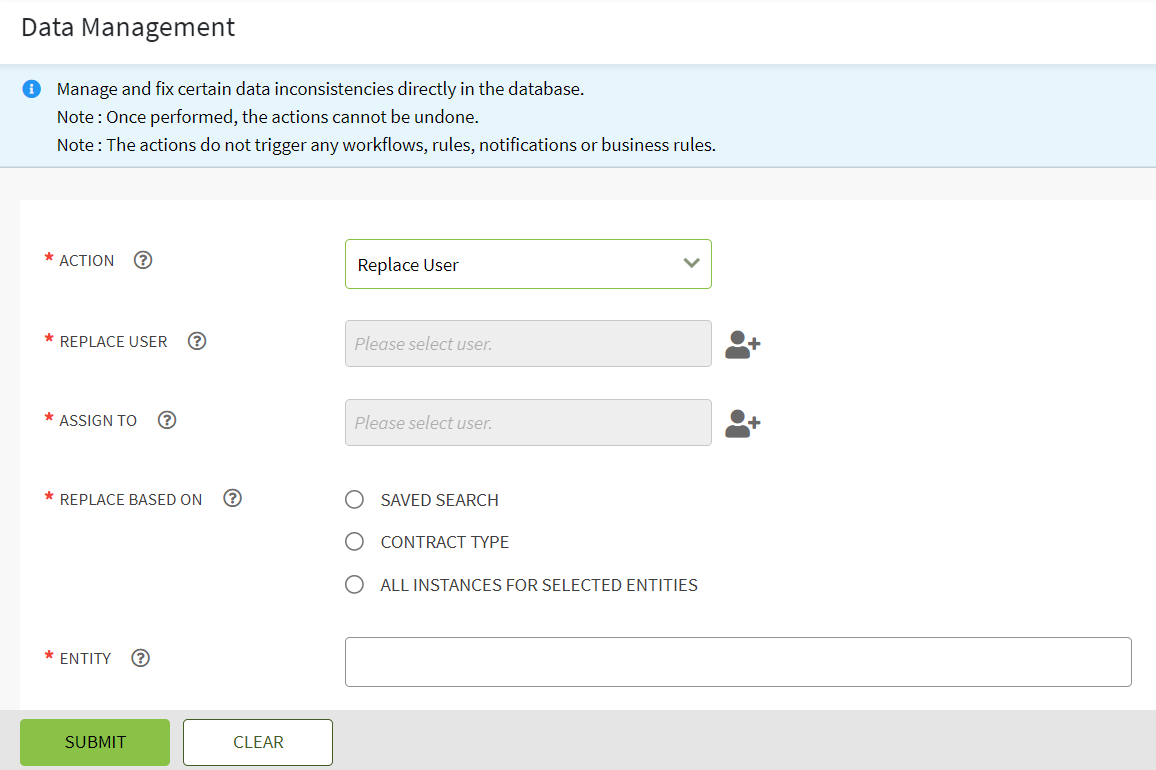Image resolution: width=1156 pixels, height=770 pixels.
Task: Expand the Action dropdown showing Replace User
Action: coord(528,264)
